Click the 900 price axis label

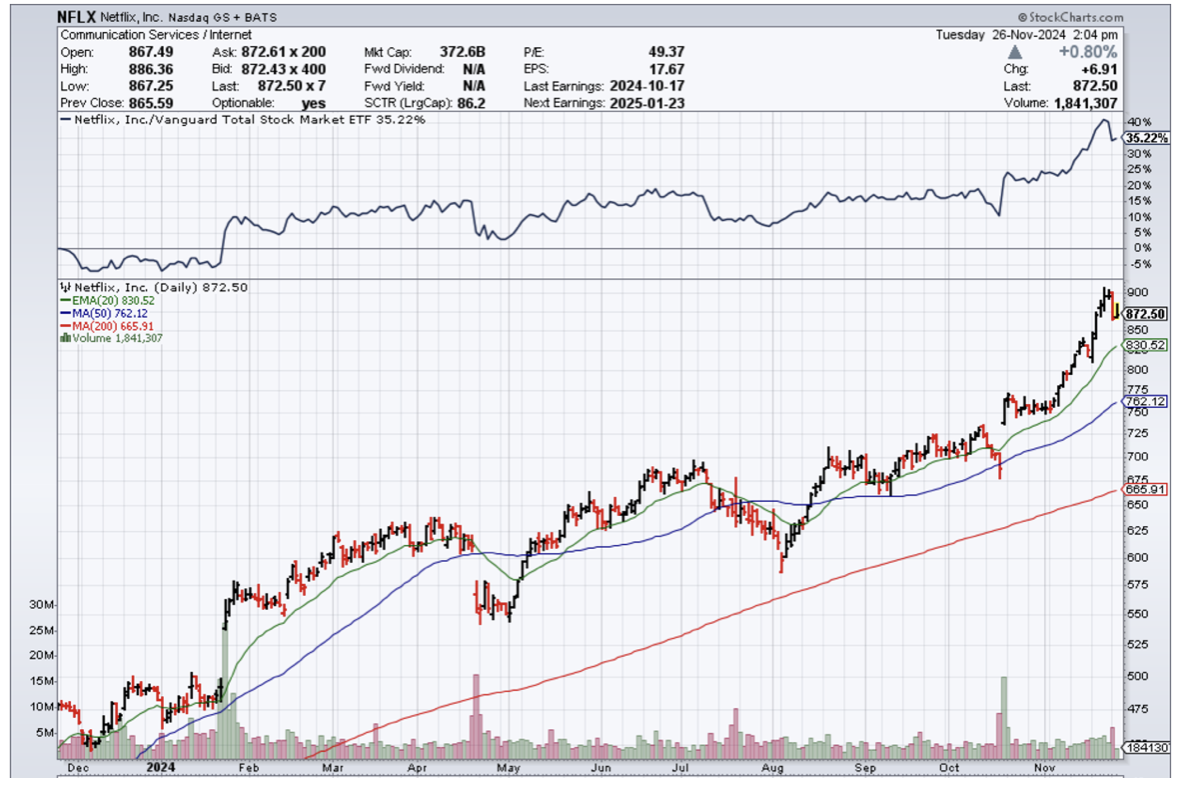1138,292
